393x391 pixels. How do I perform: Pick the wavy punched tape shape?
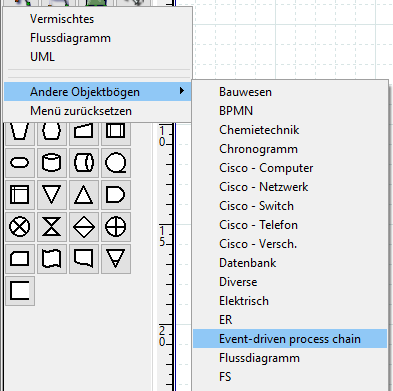pyautogui.click(x=51, y=259)
